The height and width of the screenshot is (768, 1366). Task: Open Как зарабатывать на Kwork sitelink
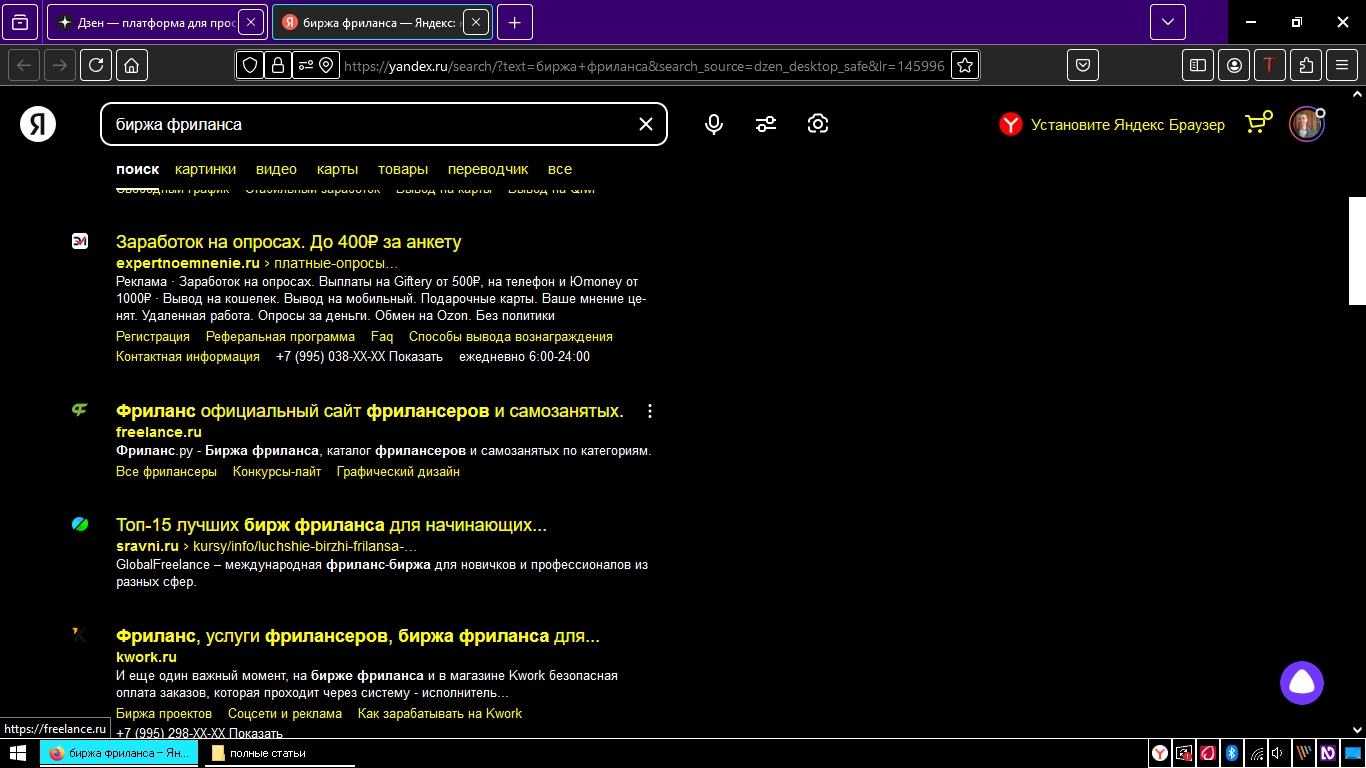coord(440,714)
